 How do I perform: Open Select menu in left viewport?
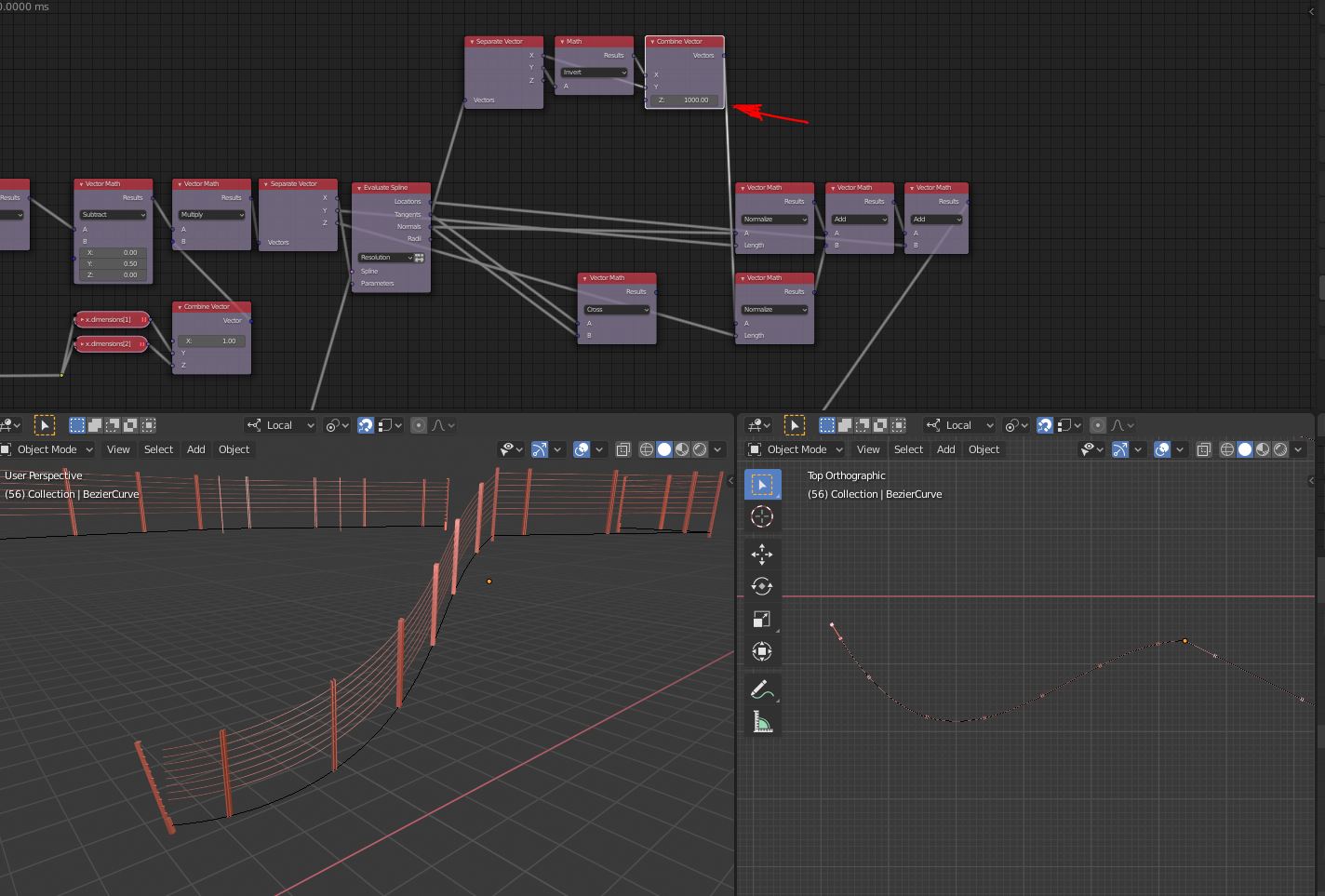(158, 449)
